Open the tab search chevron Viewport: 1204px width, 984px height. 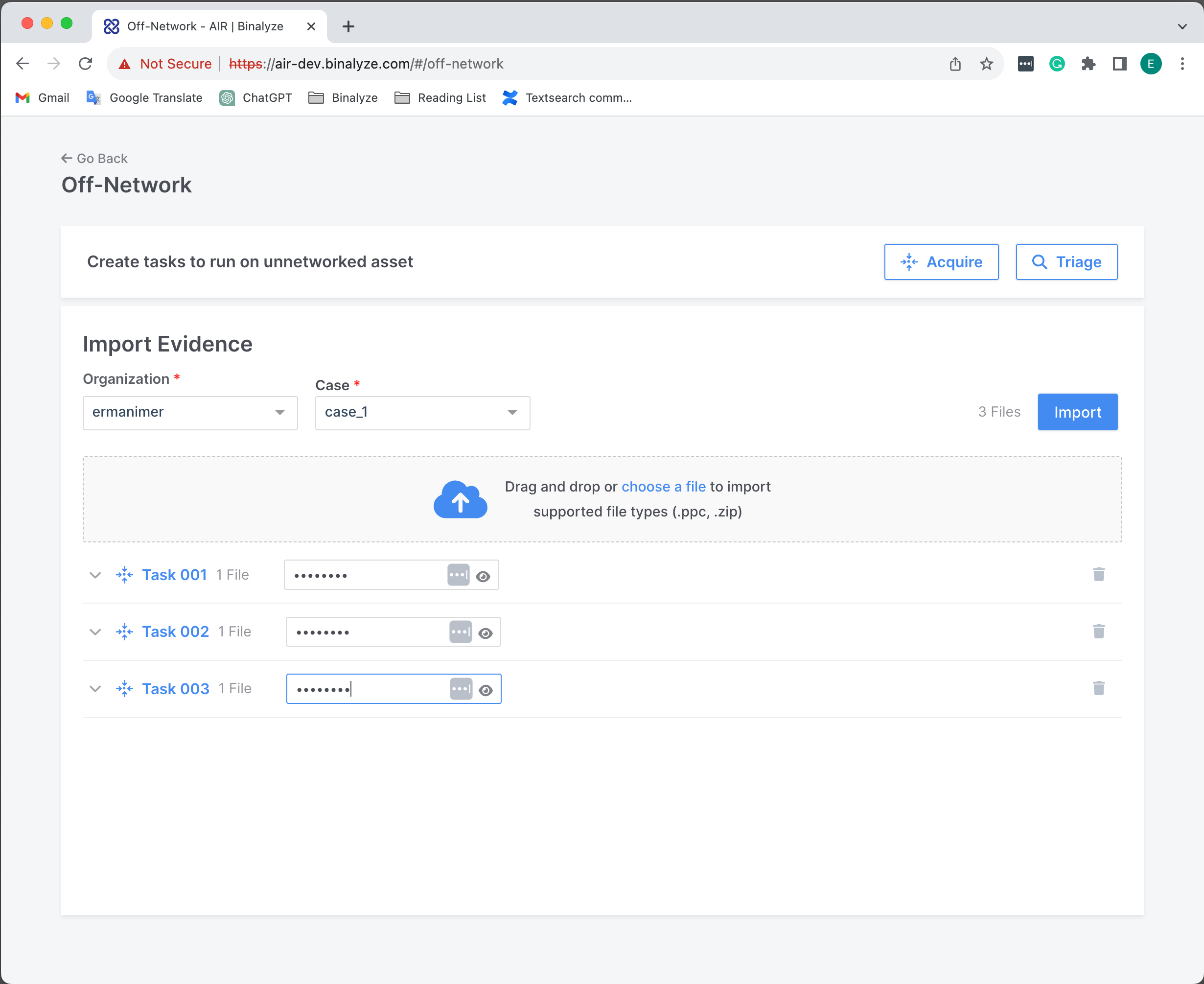pos(1182,26)
